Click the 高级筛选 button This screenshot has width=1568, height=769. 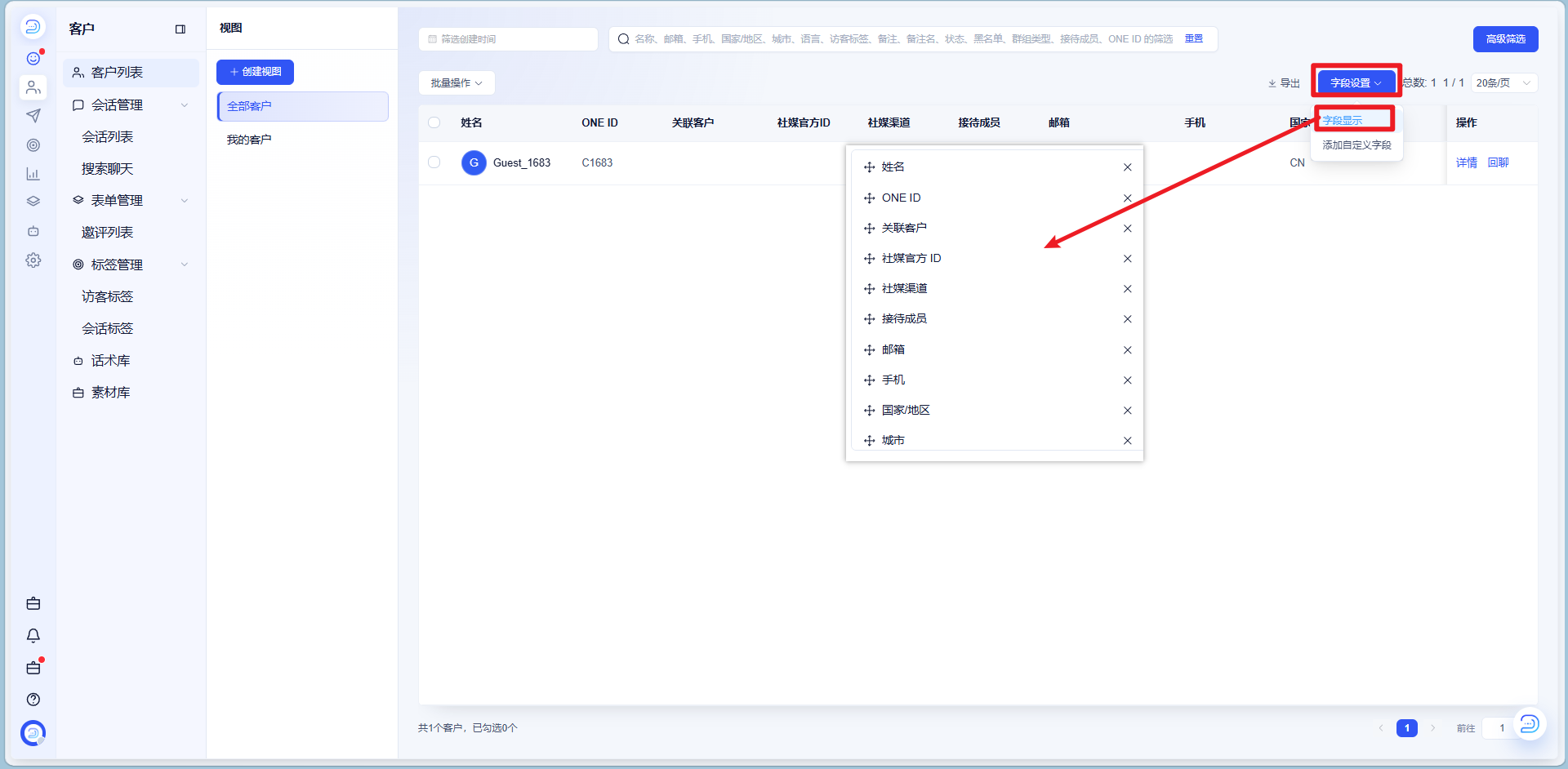1505,39
